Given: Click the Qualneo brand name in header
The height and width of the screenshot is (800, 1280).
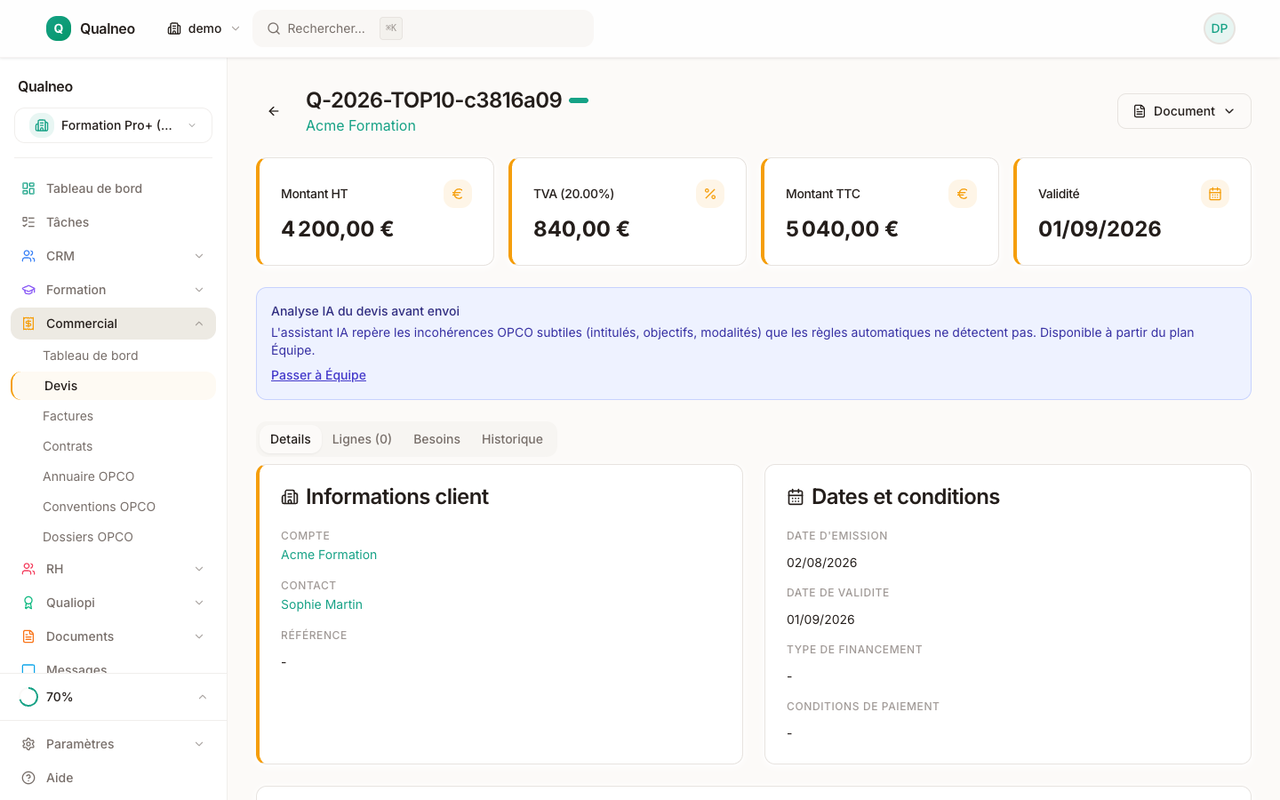Looking at the screenshot, I should 107,29.
